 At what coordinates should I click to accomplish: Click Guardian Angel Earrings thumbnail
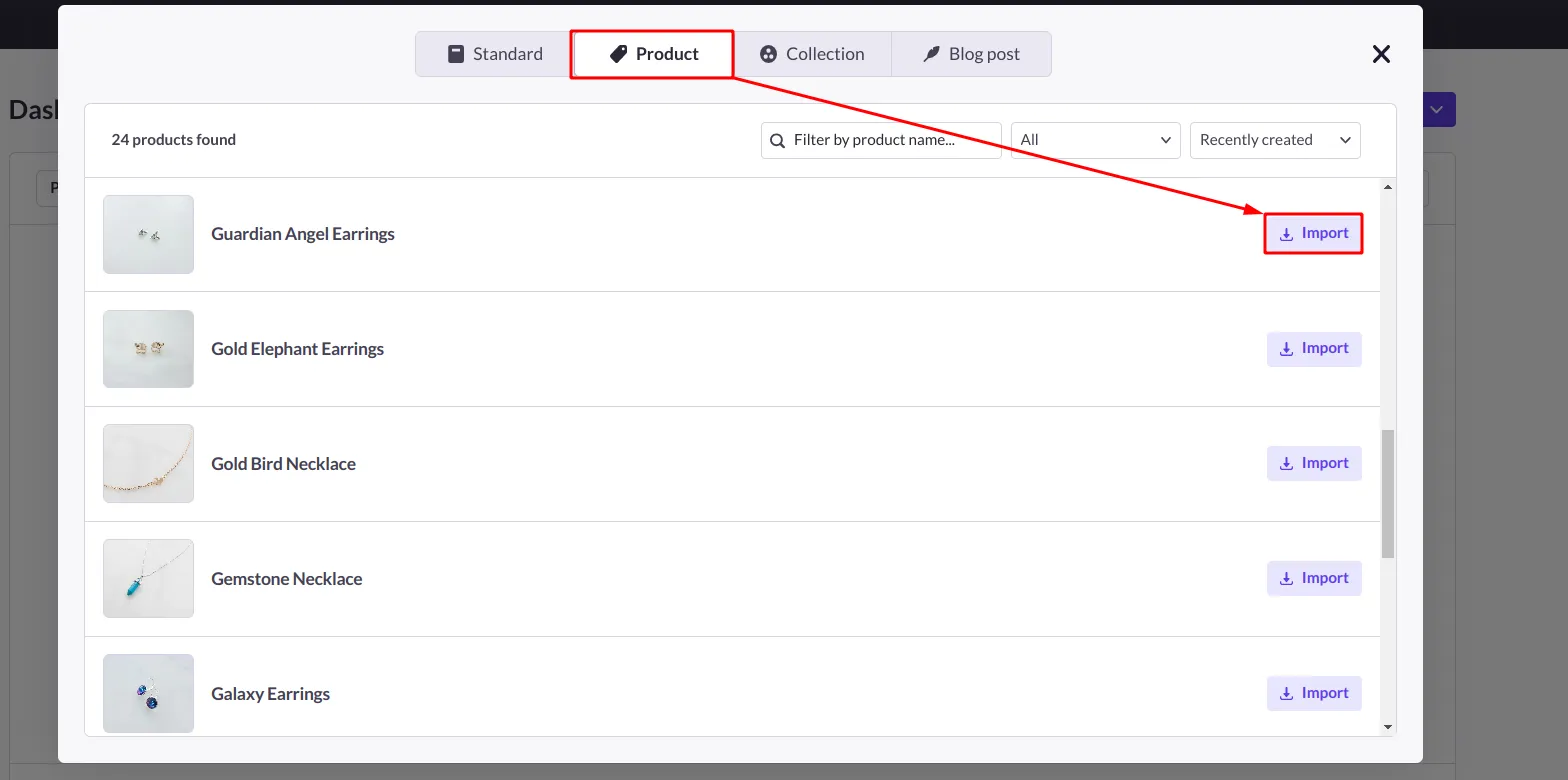pos(148,234)
